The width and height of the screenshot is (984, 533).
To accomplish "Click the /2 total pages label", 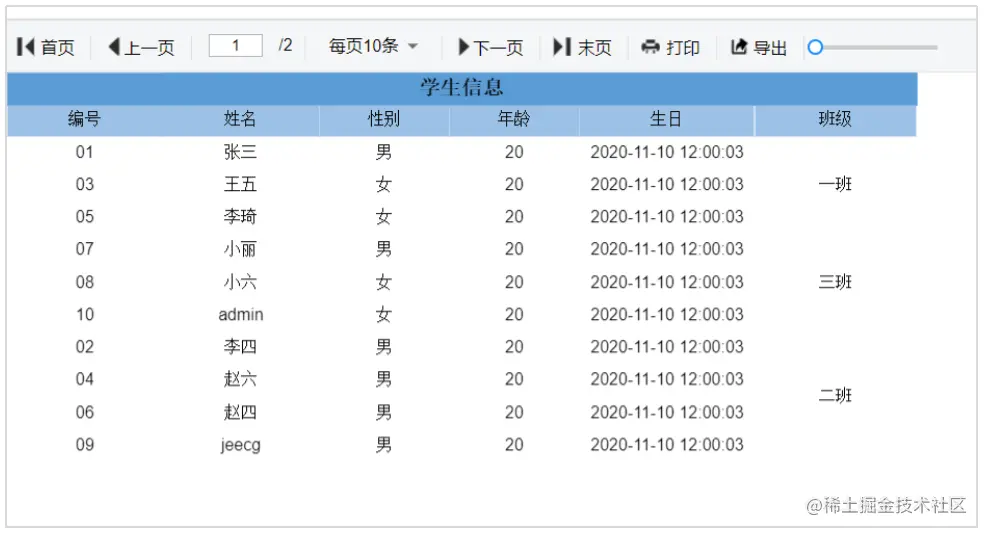I will coord(286,46).
